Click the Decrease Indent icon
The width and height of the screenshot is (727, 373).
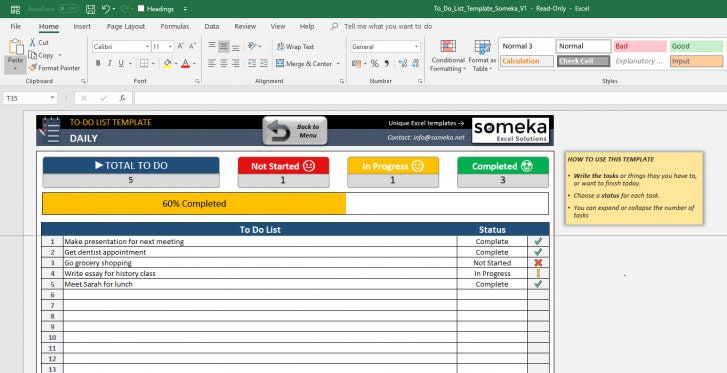(252, 64)
